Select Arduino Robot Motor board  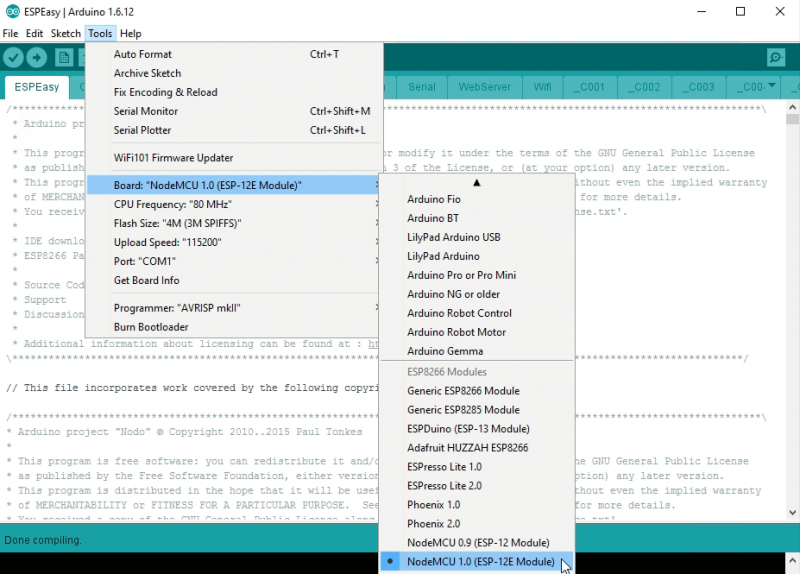coord(477,332)
